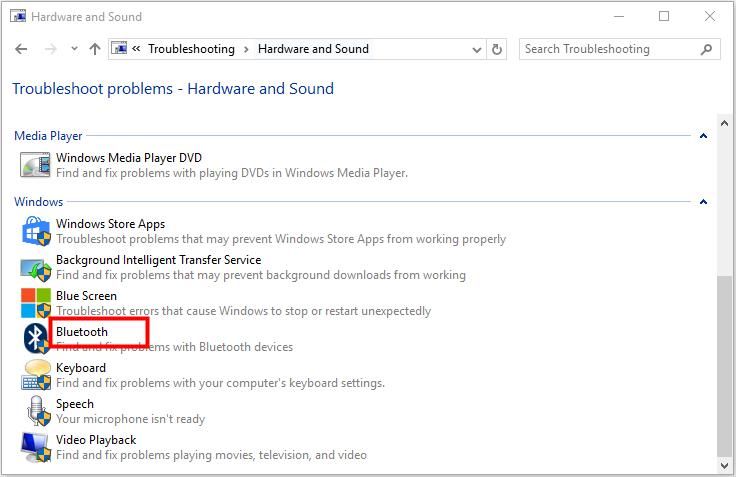The image size is (736, 477).
Task: Open the Bluetooth troubleshooter link
Action: click(82, 332)
